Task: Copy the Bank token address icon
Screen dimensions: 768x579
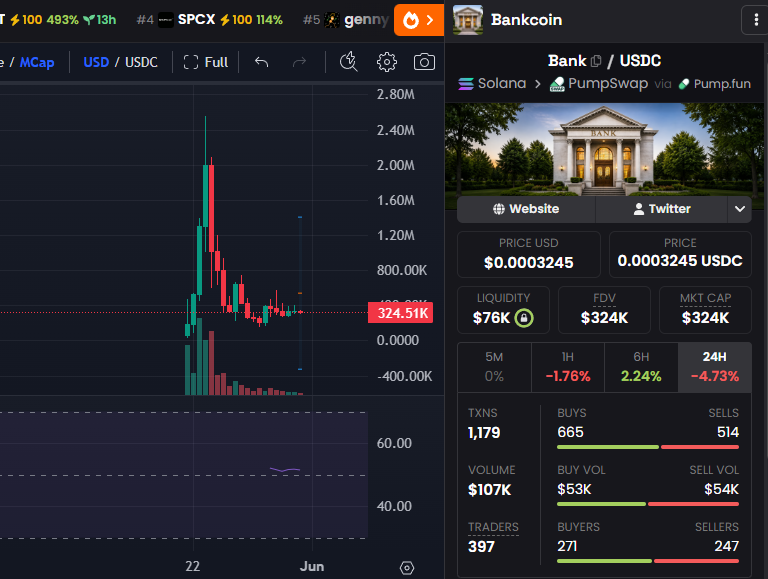Action: pos(596,61)
